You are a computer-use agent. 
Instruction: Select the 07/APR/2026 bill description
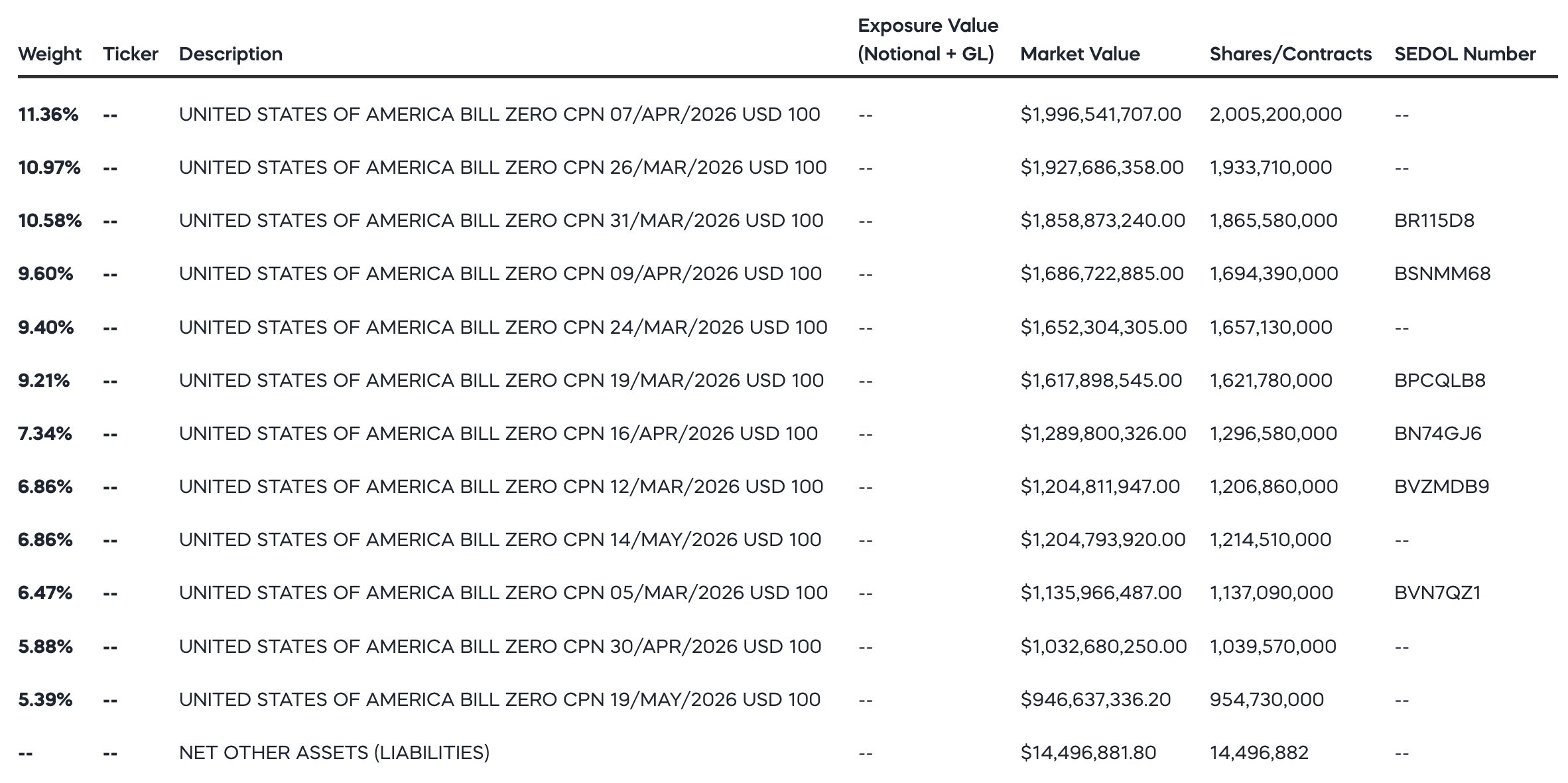(499, 114)
